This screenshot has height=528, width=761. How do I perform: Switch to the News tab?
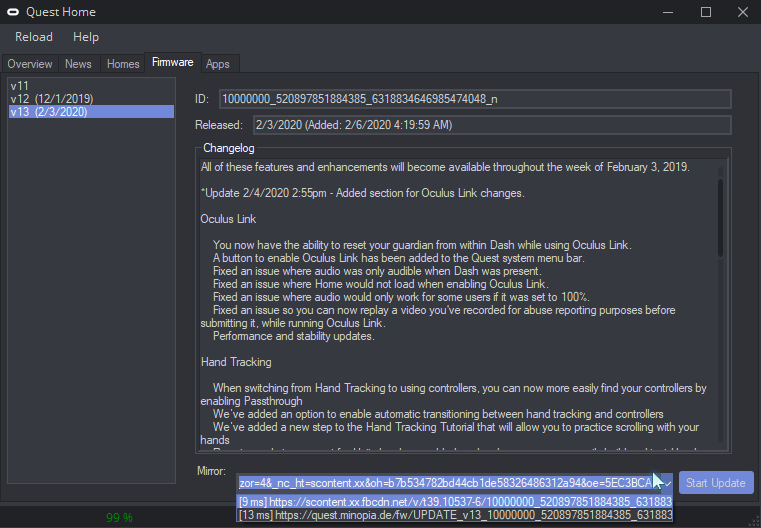click(78, 64)
